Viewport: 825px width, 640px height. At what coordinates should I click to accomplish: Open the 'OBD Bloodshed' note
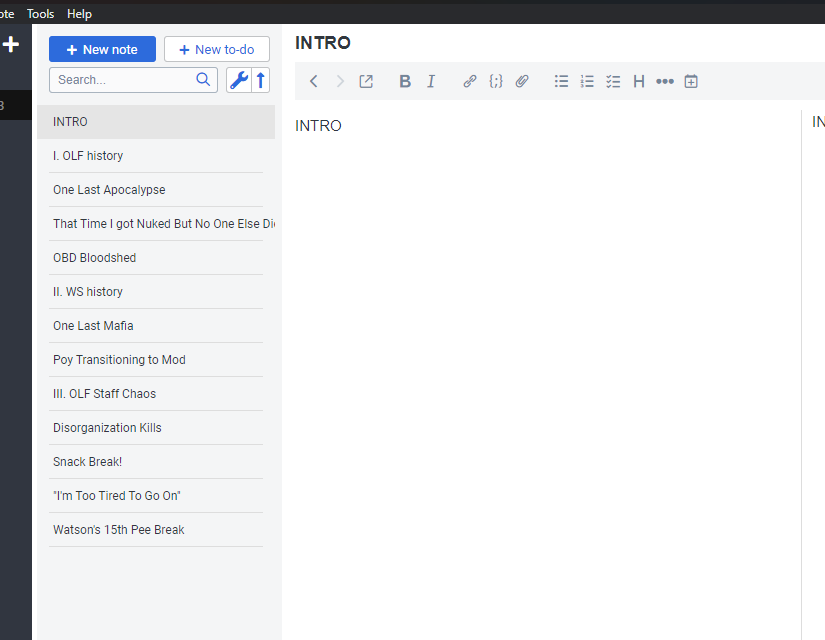point(156,258)
